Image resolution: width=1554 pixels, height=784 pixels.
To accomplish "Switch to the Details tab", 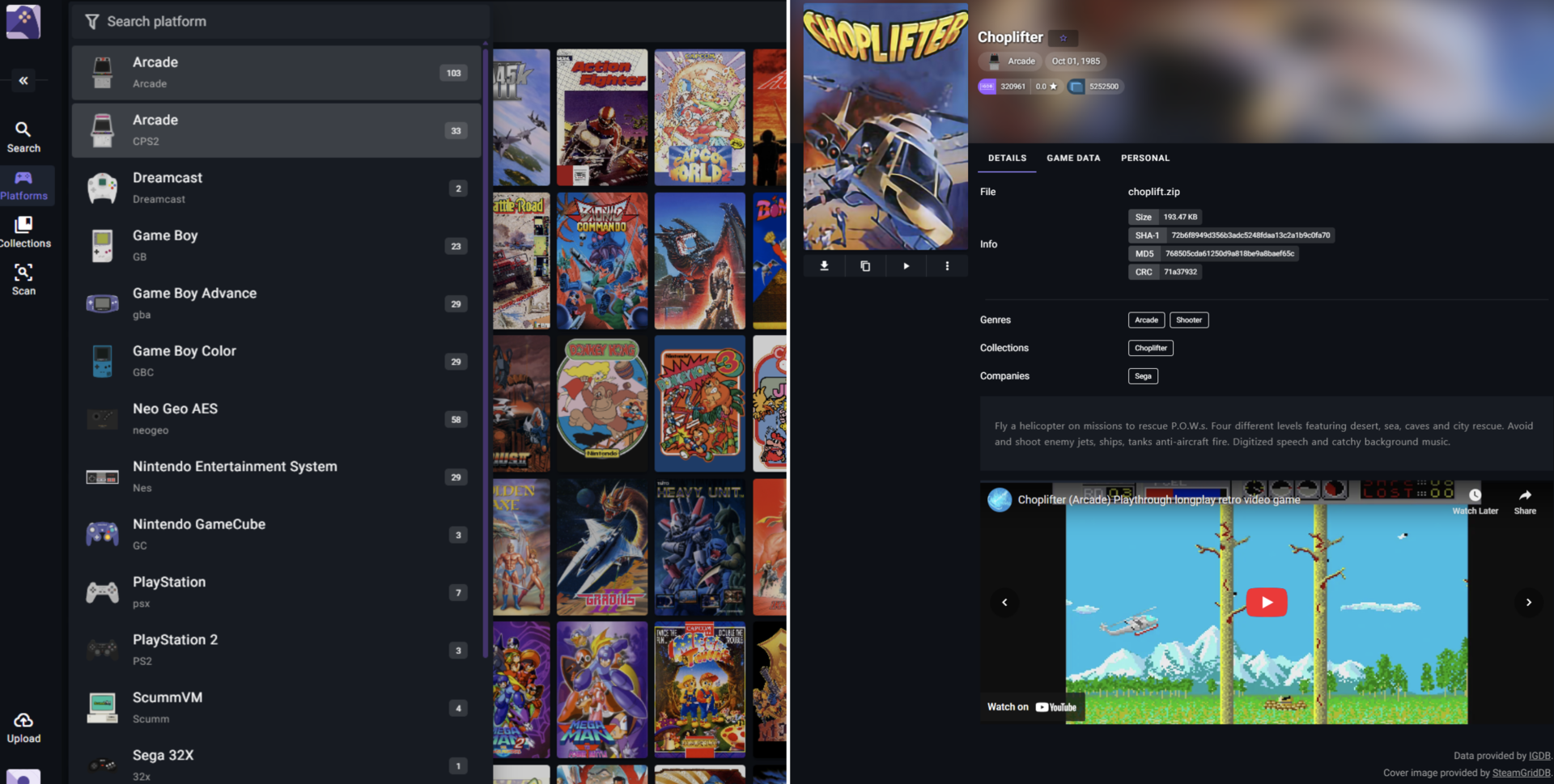I will [1007, 158].
